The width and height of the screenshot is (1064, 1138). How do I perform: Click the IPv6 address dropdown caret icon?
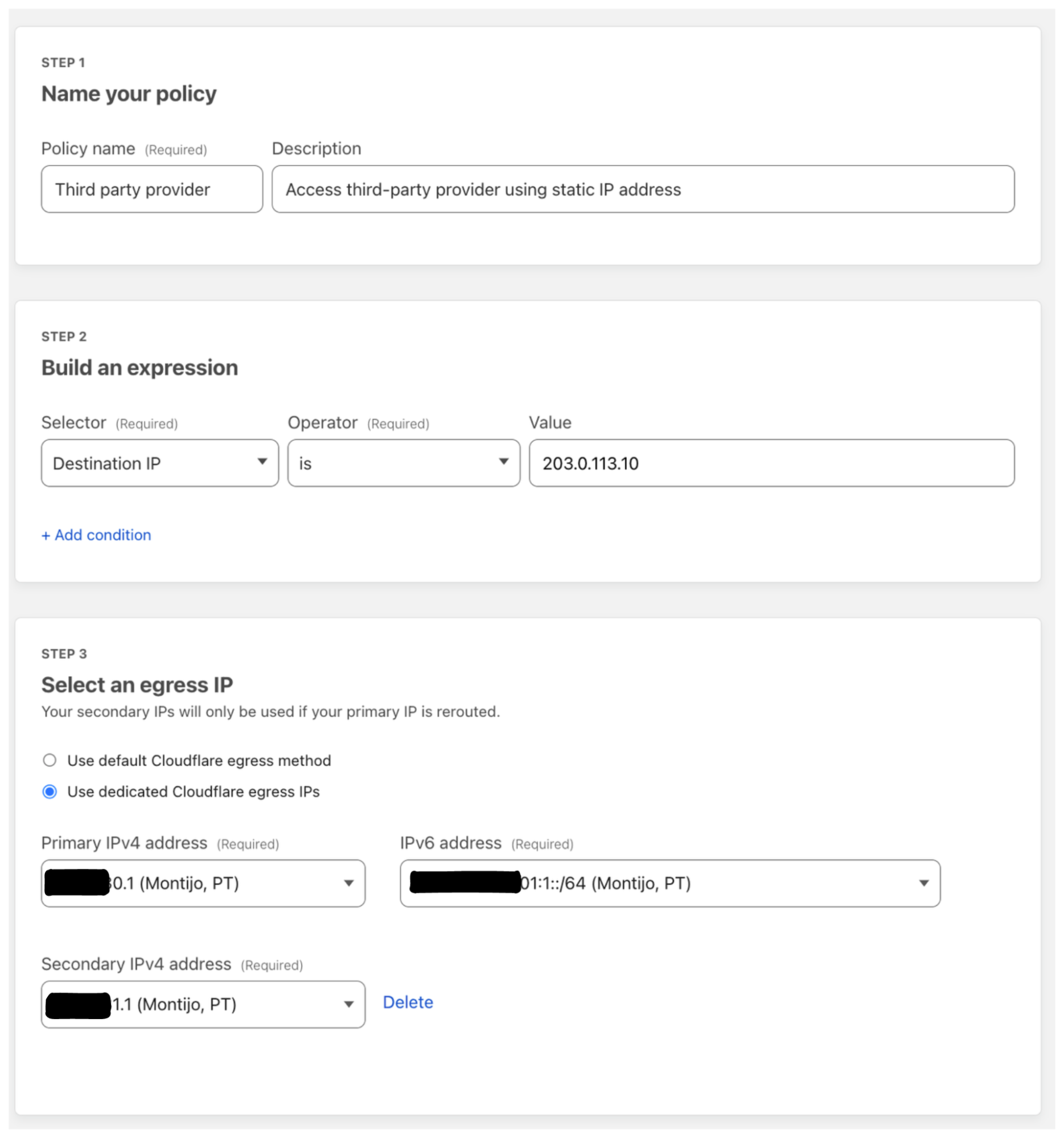coord(924,884)
